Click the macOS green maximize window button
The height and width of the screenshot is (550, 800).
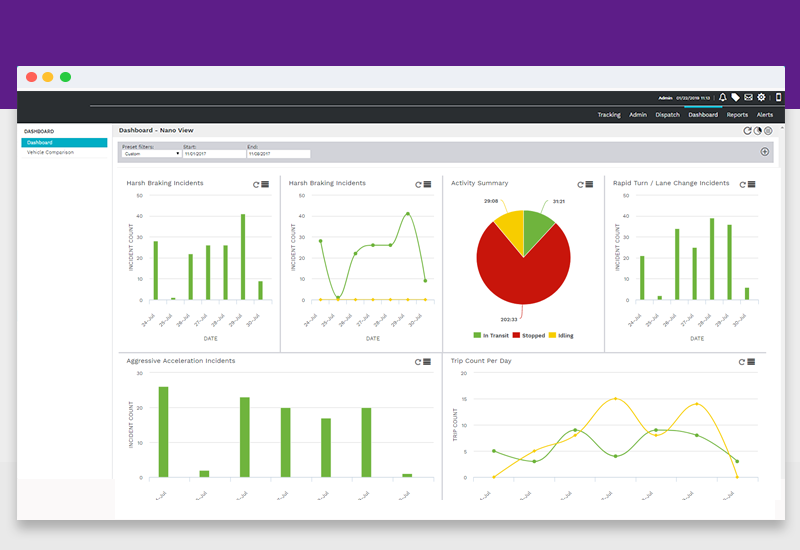click(x=65, y=77)
